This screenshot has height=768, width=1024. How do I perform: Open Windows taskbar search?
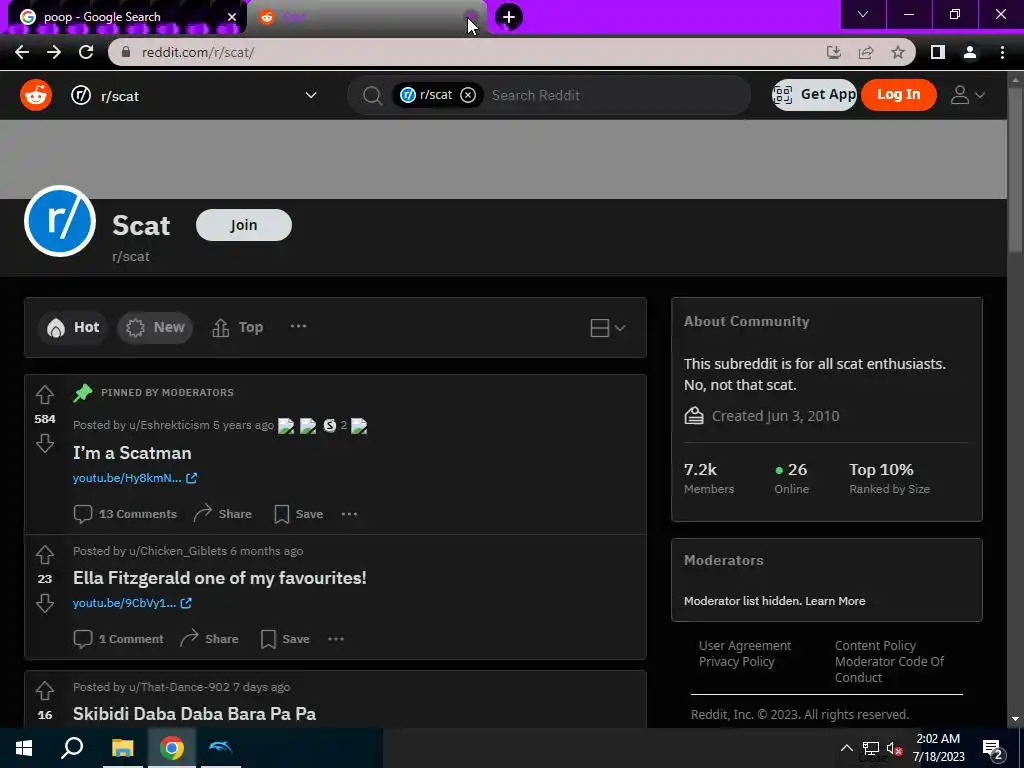[x=72, y=748]
